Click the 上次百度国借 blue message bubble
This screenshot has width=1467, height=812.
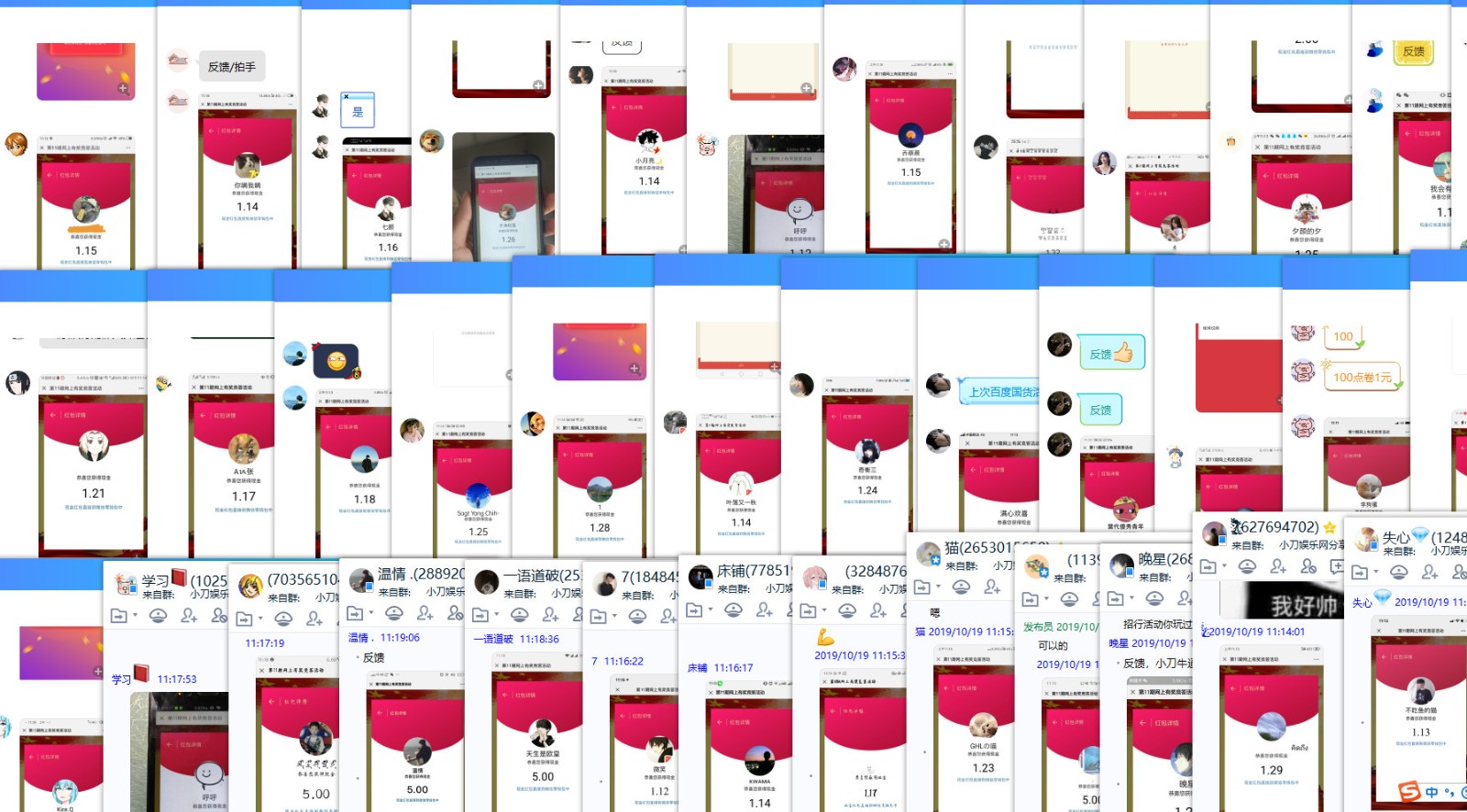(1002, 392)
